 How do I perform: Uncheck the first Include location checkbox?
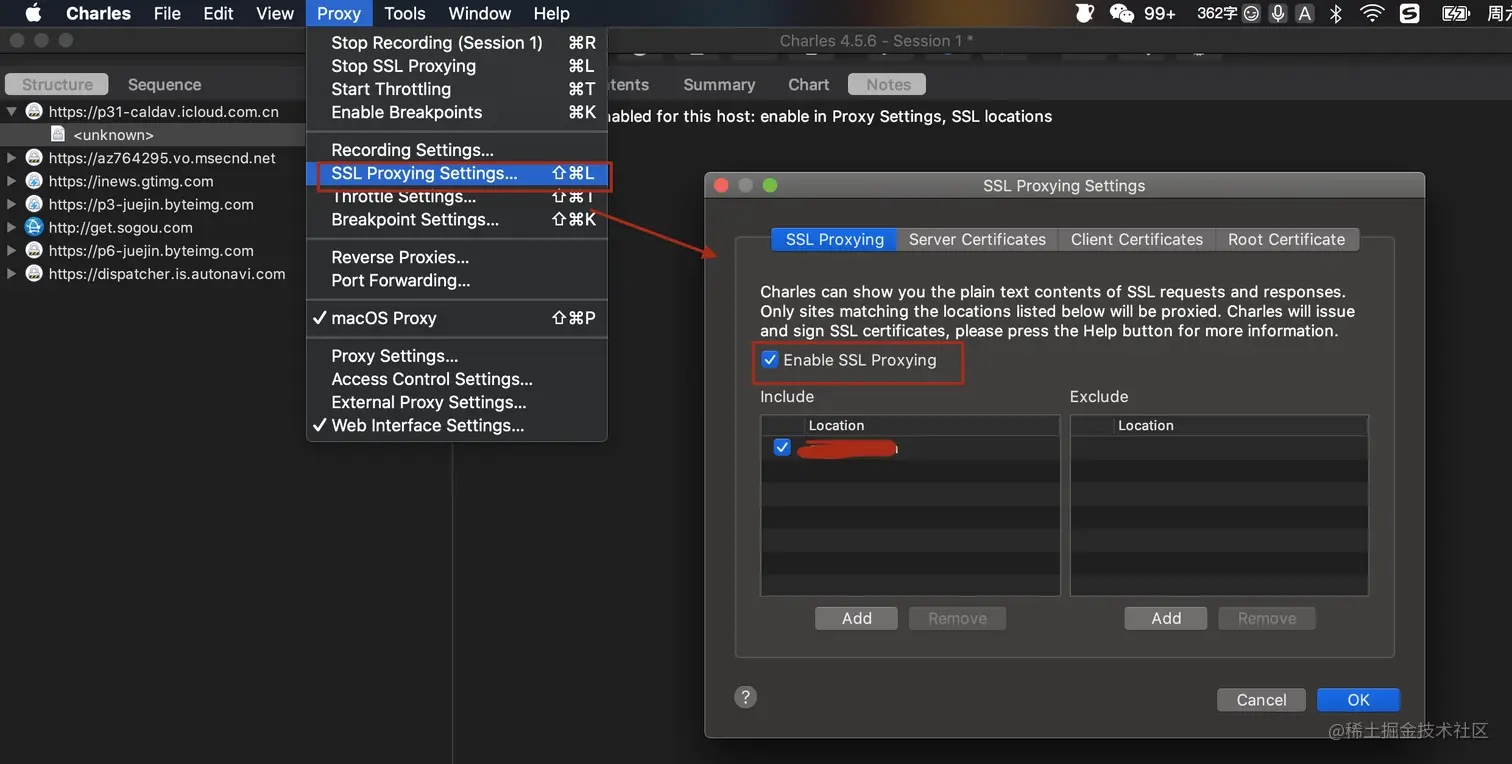(782, 448)
